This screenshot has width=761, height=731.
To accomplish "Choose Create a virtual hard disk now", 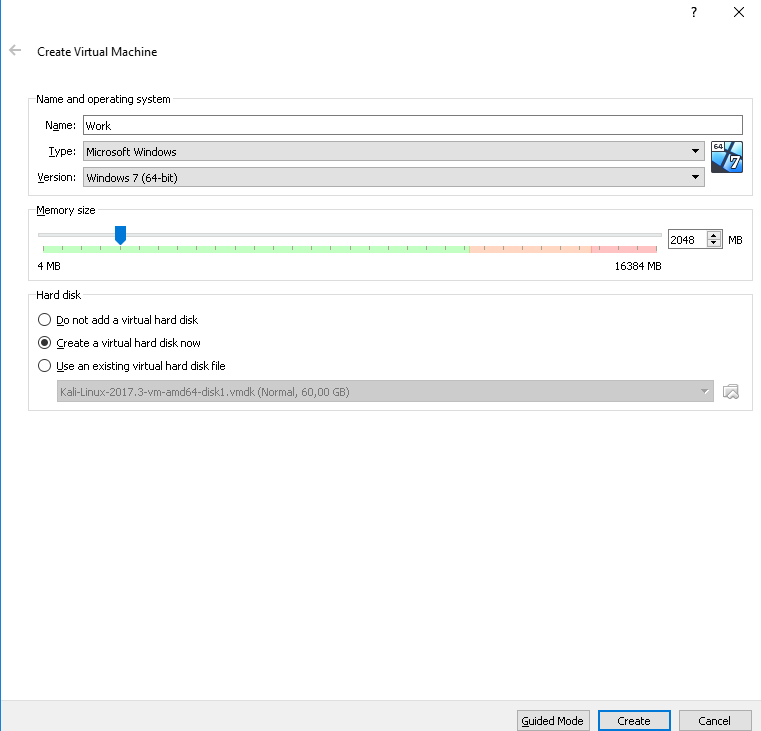I will click(44, 343).
